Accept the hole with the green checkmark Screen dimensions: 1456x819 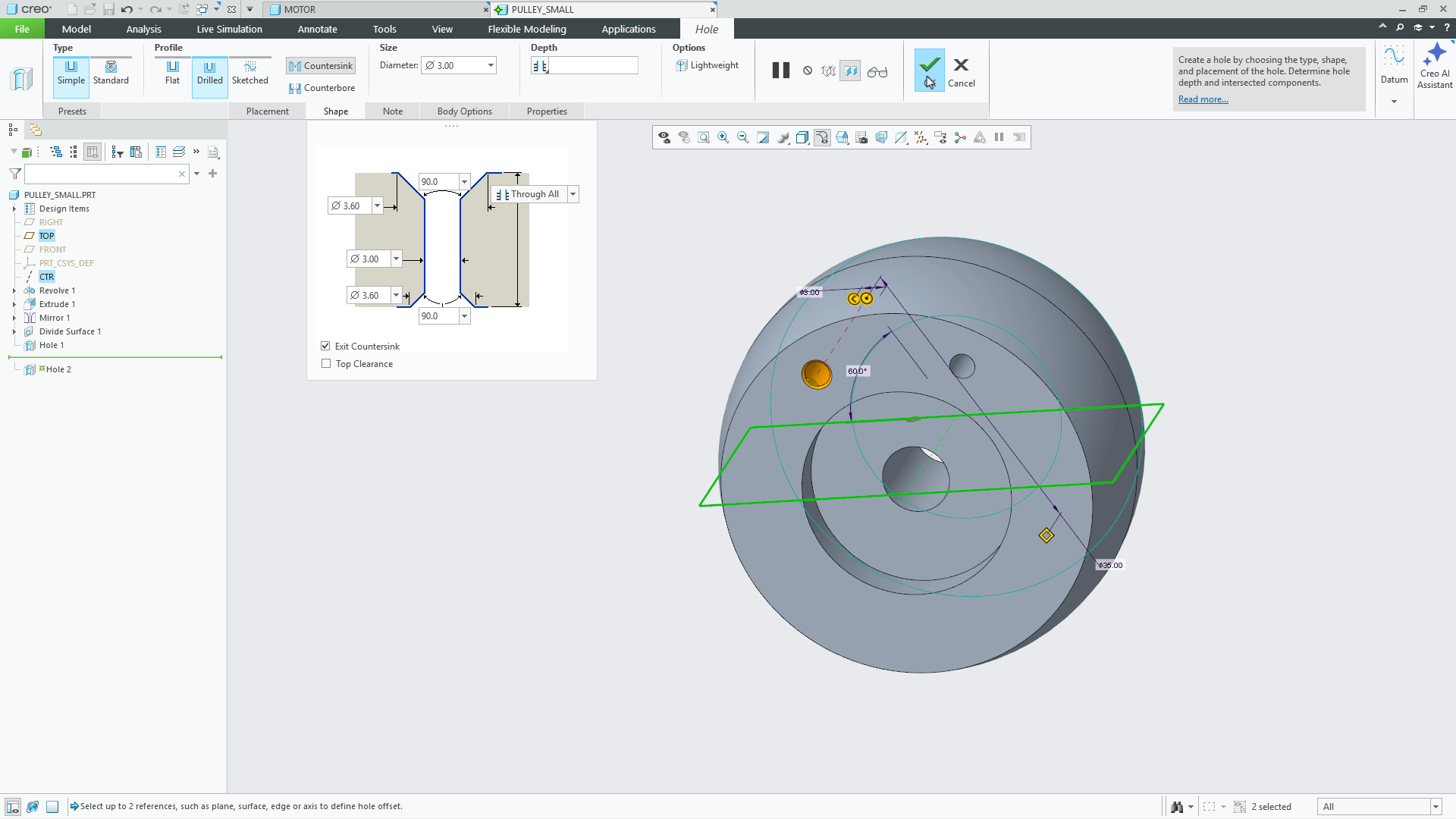929,70
